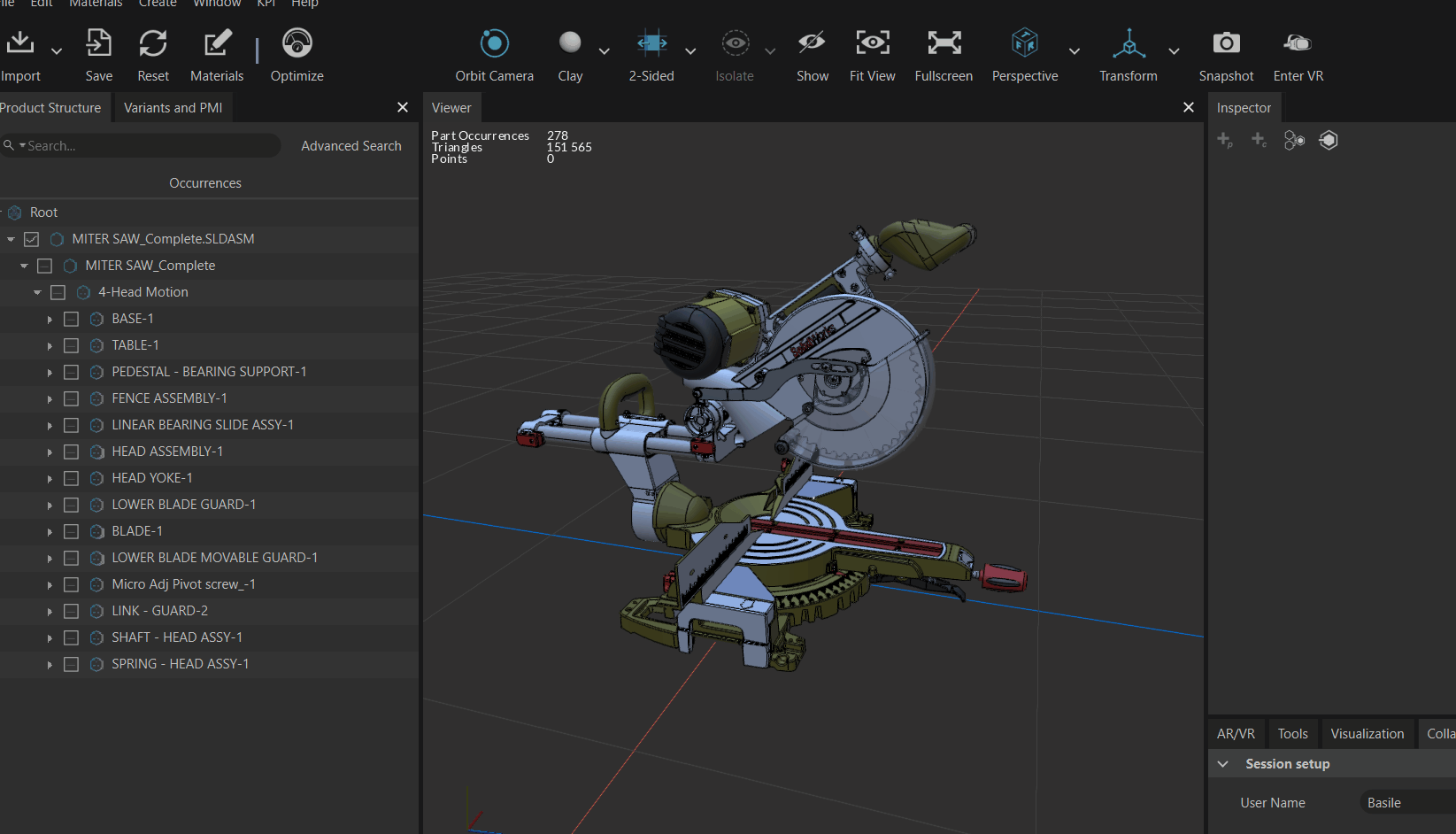Viewport: 1456px width, 834px height.
Task: Collapse the Session setup section
Action: pyautogui.click(x=1223, y=764)
